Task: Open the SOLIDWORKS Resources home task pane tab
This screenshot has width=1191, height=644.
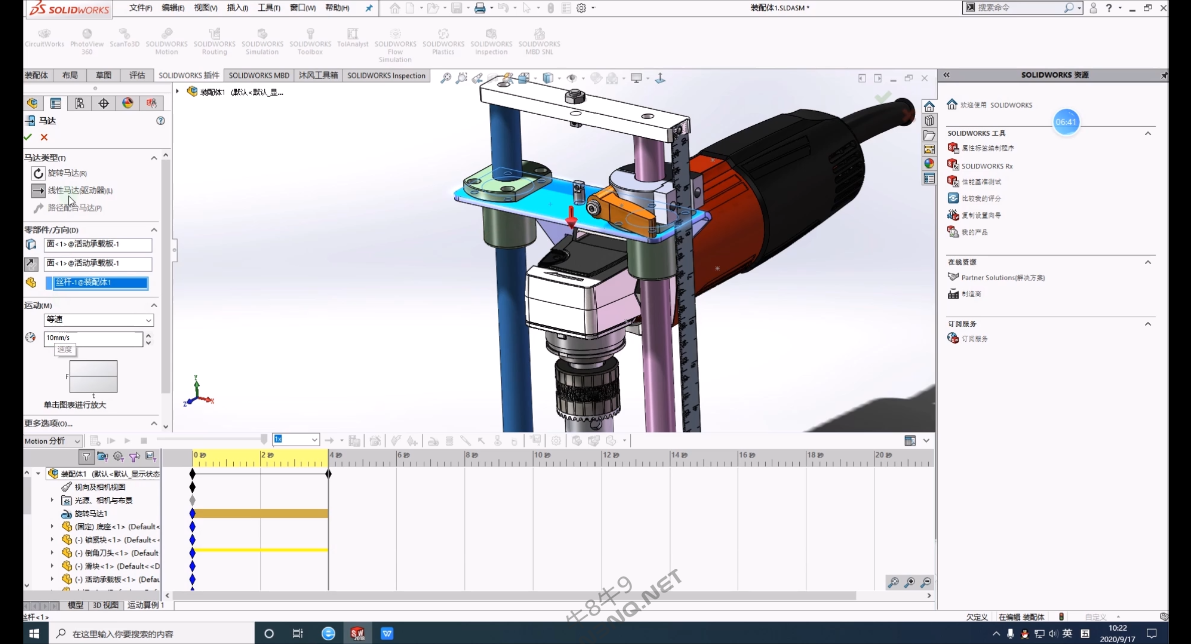Action: click(x=929, y=106)
